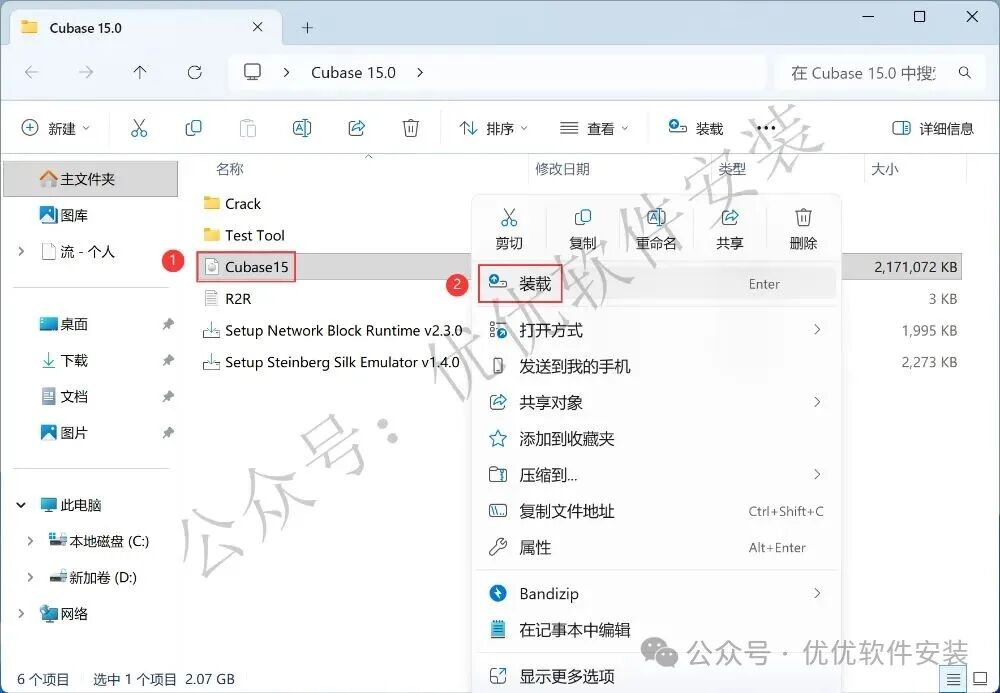This screenshot has width=1000, height=693.
Task: Select the Crack folder
Action: pos(232,203)
